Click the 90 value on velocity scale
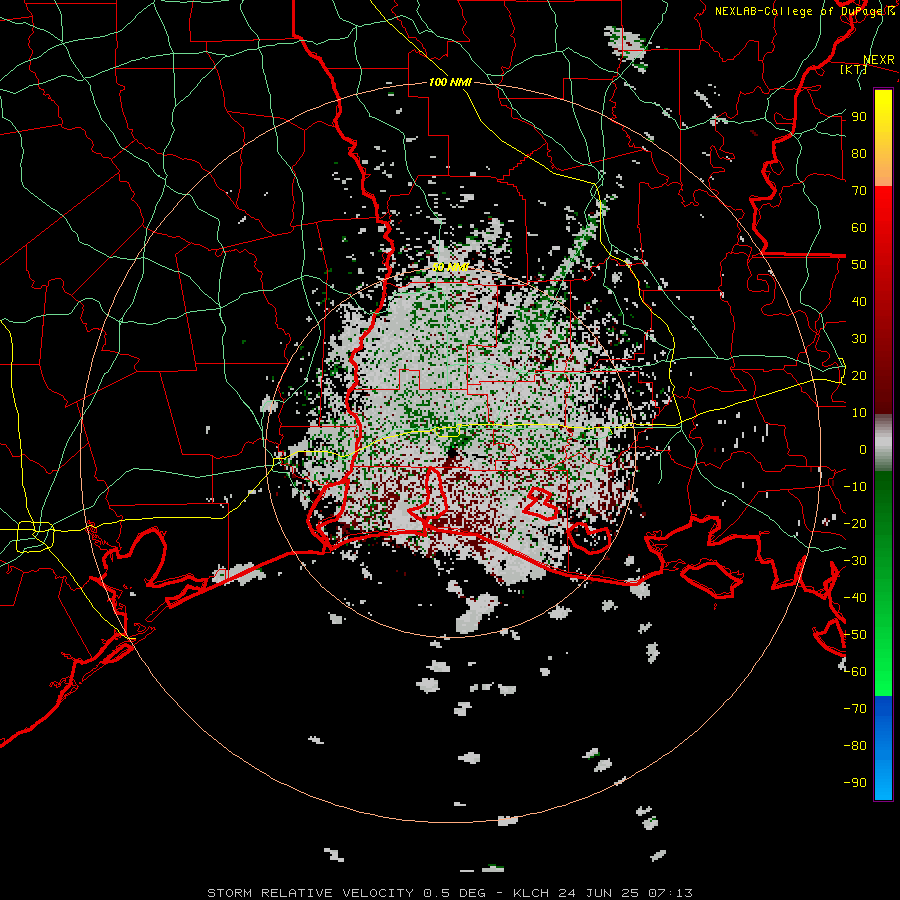900x900 pixels. pyautogui.click(x=859, y=117)
